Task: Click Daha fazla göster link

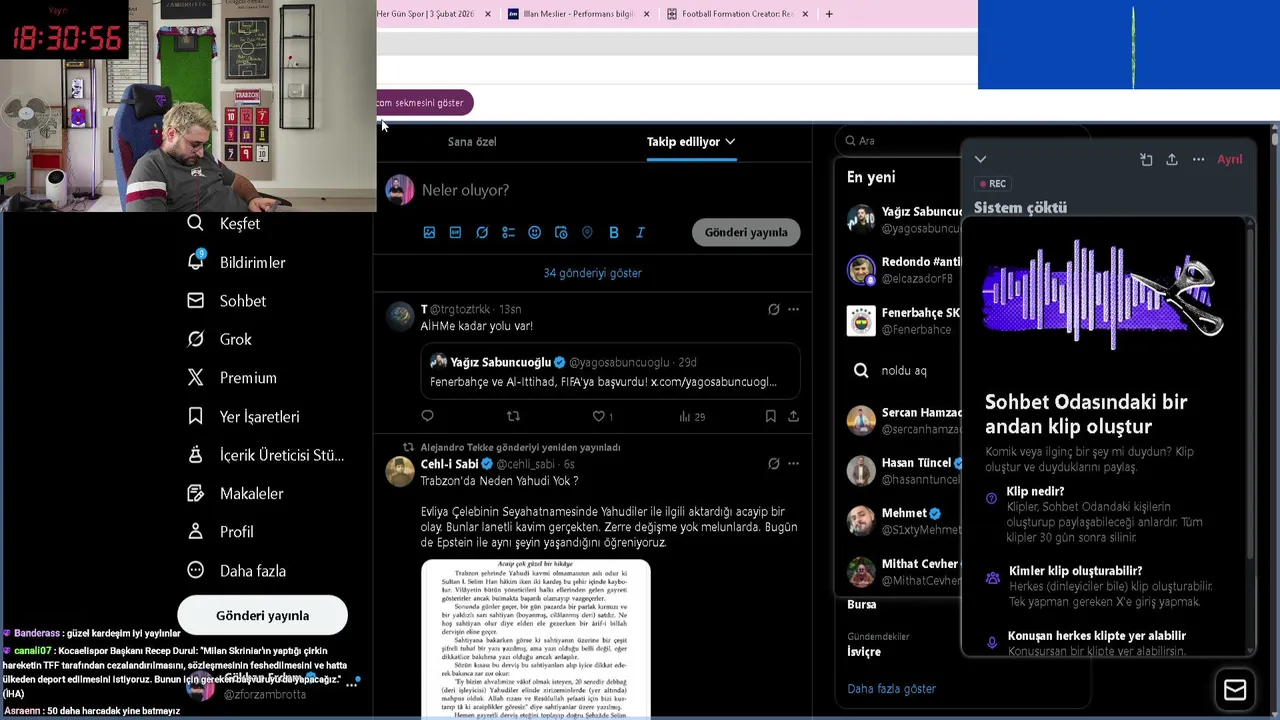Action: pyautogui.click(x=891, y=688)
